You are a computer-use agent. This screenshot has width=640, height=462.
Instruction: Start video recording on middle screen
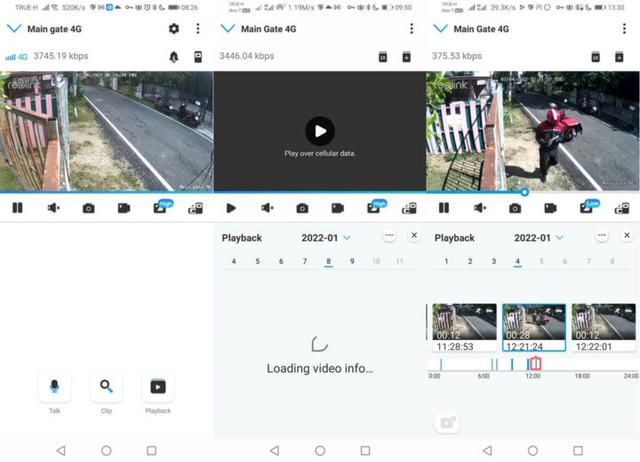[x=338, y=208]
